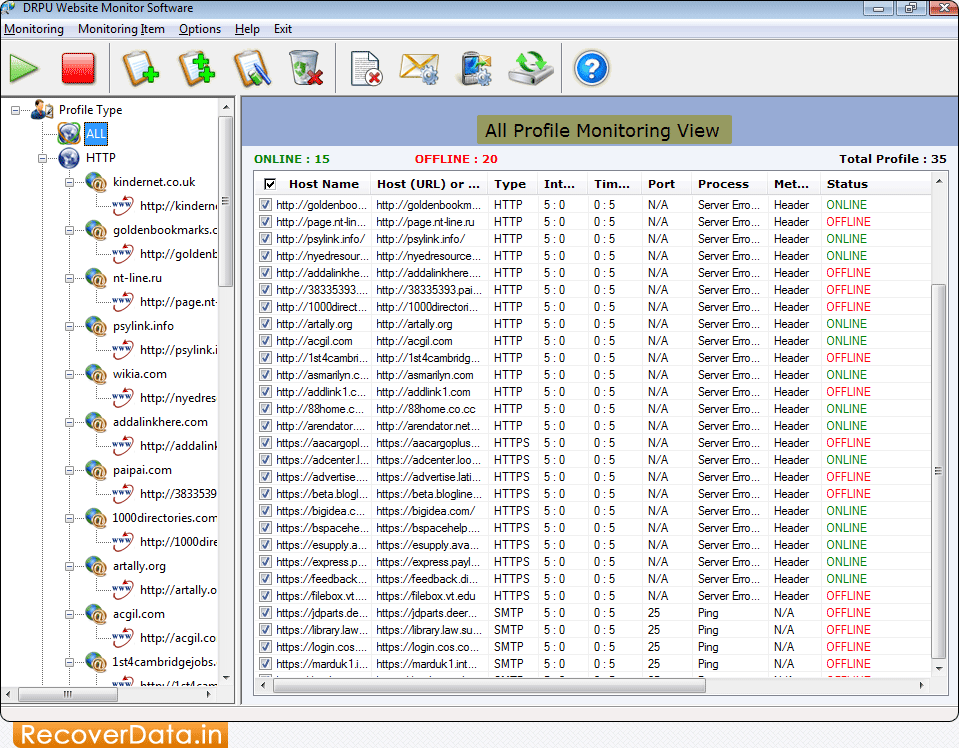The width and height of the screenshot is (959, 748).
Task: Click the www icon for http://page.nt
Action: [123, 302]
